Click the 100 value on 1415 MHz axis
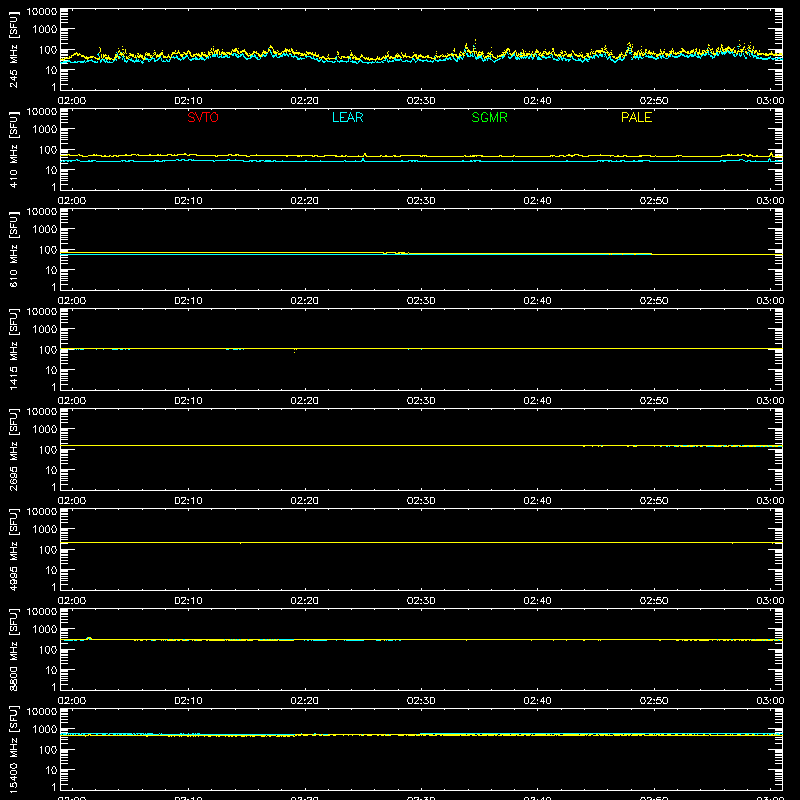 click(48, 350)
